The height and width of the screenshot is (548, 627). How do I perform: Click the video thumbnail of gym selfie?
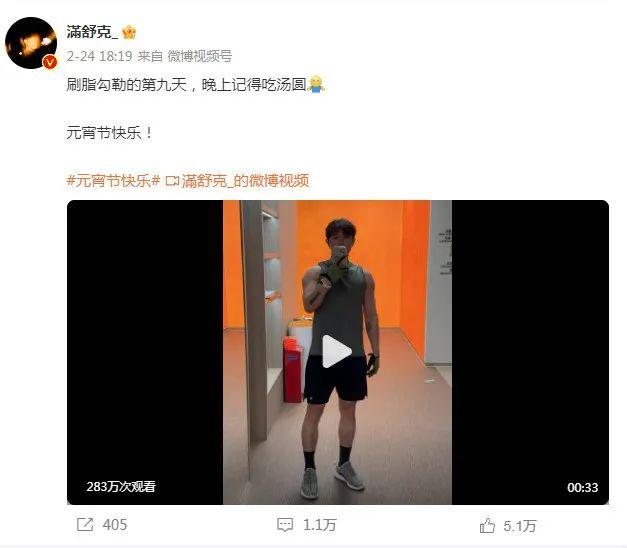(337, 352)
